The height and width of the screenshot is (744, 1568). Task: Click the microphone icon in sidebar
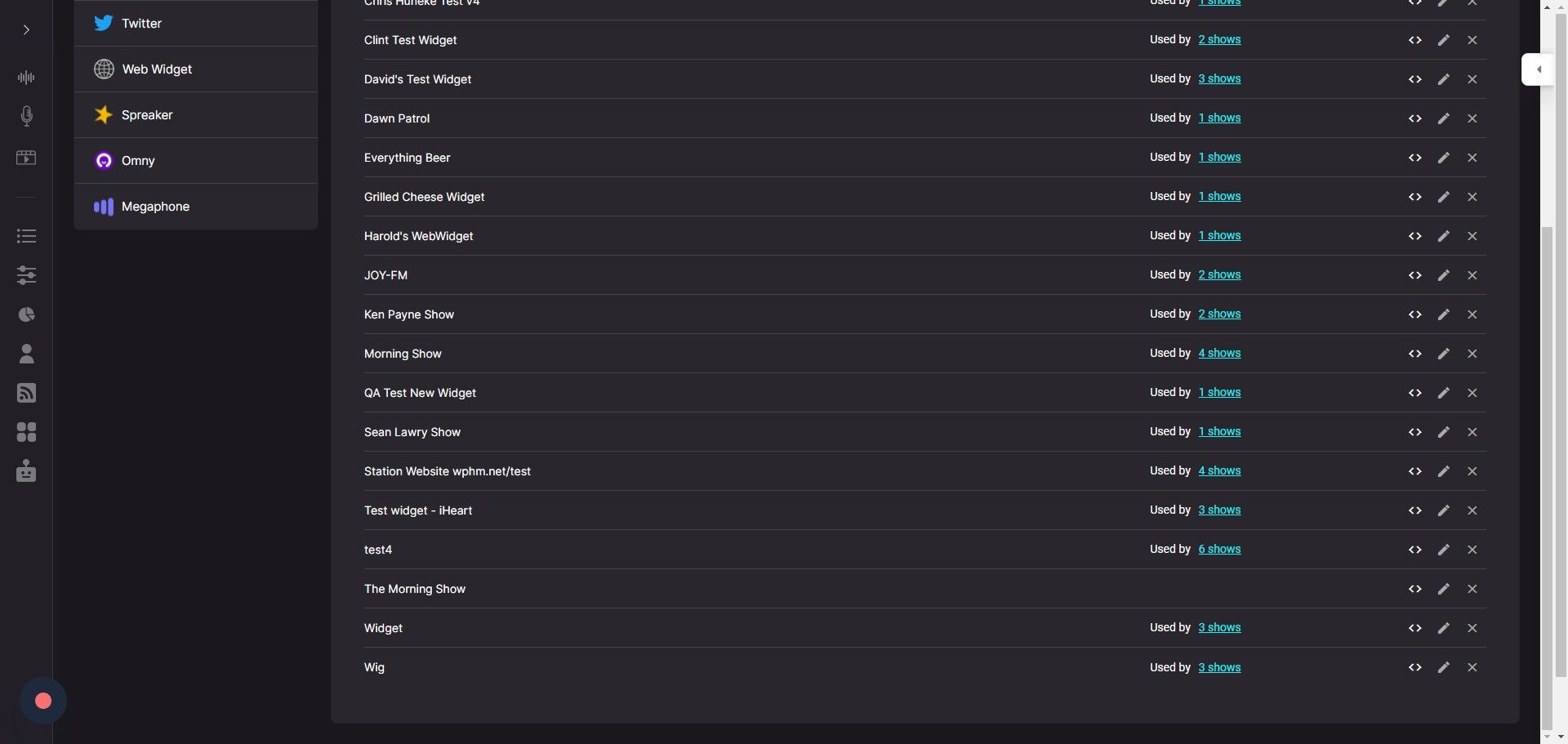coord(26,116)
